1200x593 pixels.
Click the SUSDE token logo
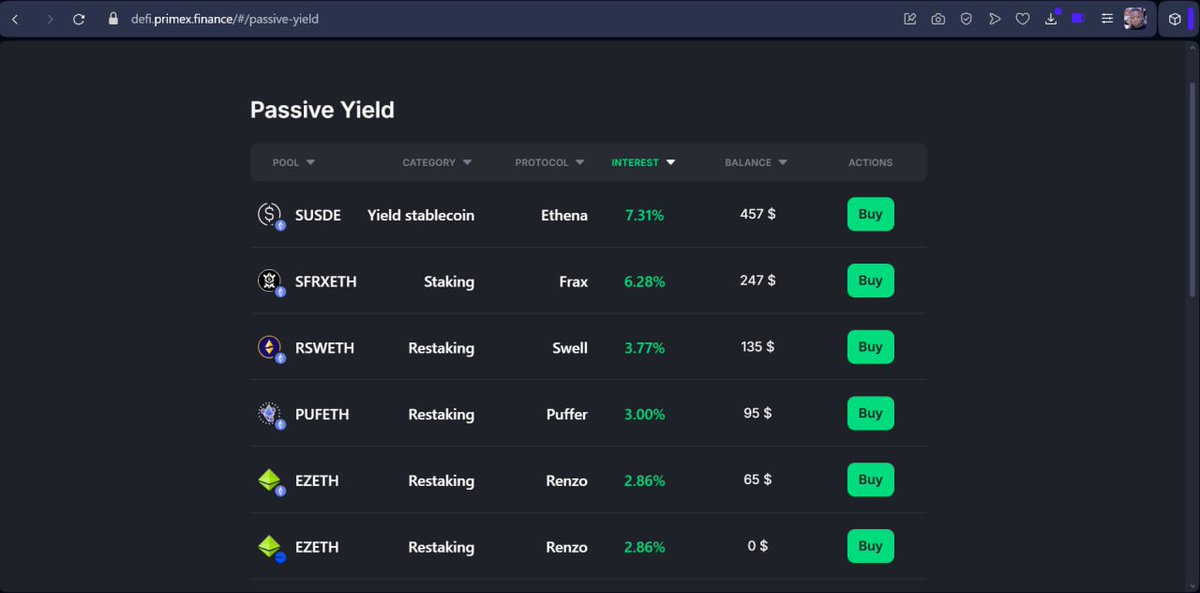270,215
